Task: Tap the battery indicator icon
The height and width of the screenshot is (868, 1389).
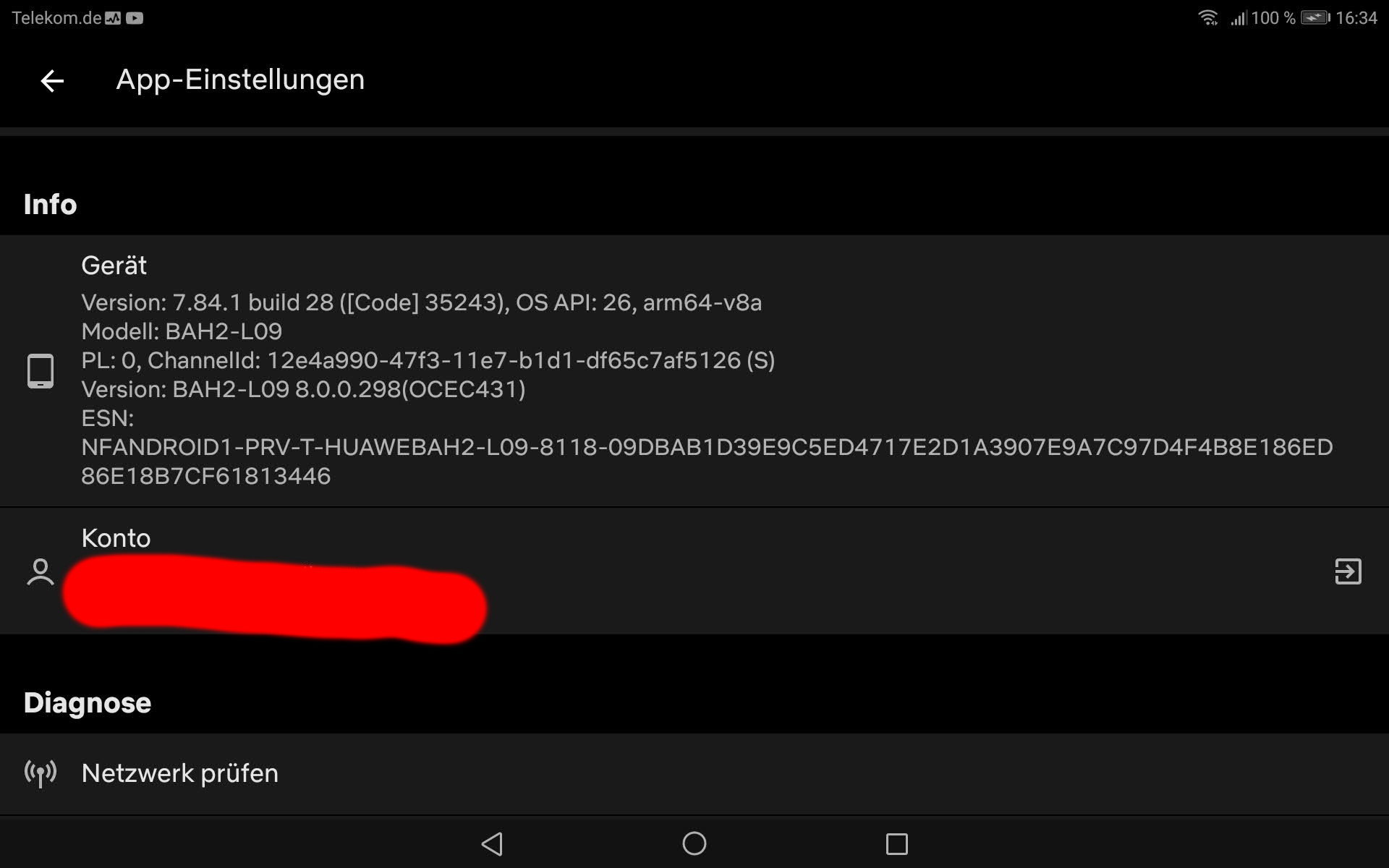Action: click(x=1315, y=17)
